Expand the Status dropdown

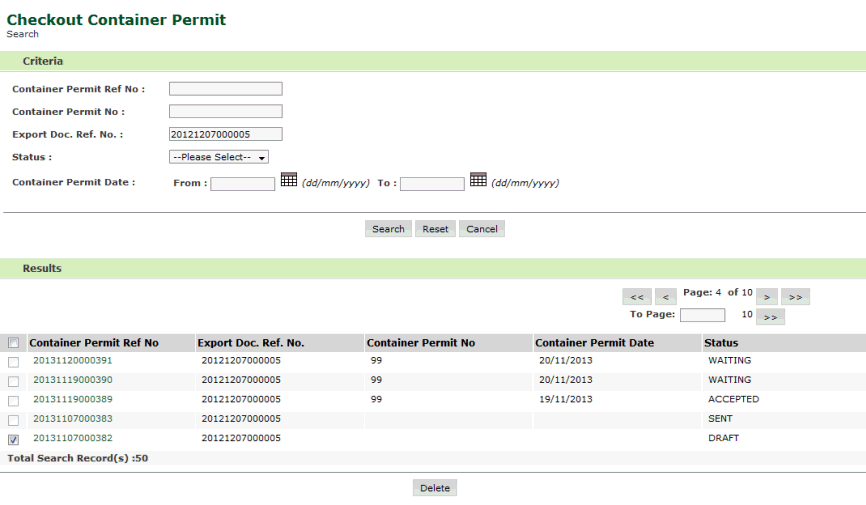pyautogui.click(x=219, y=157)
